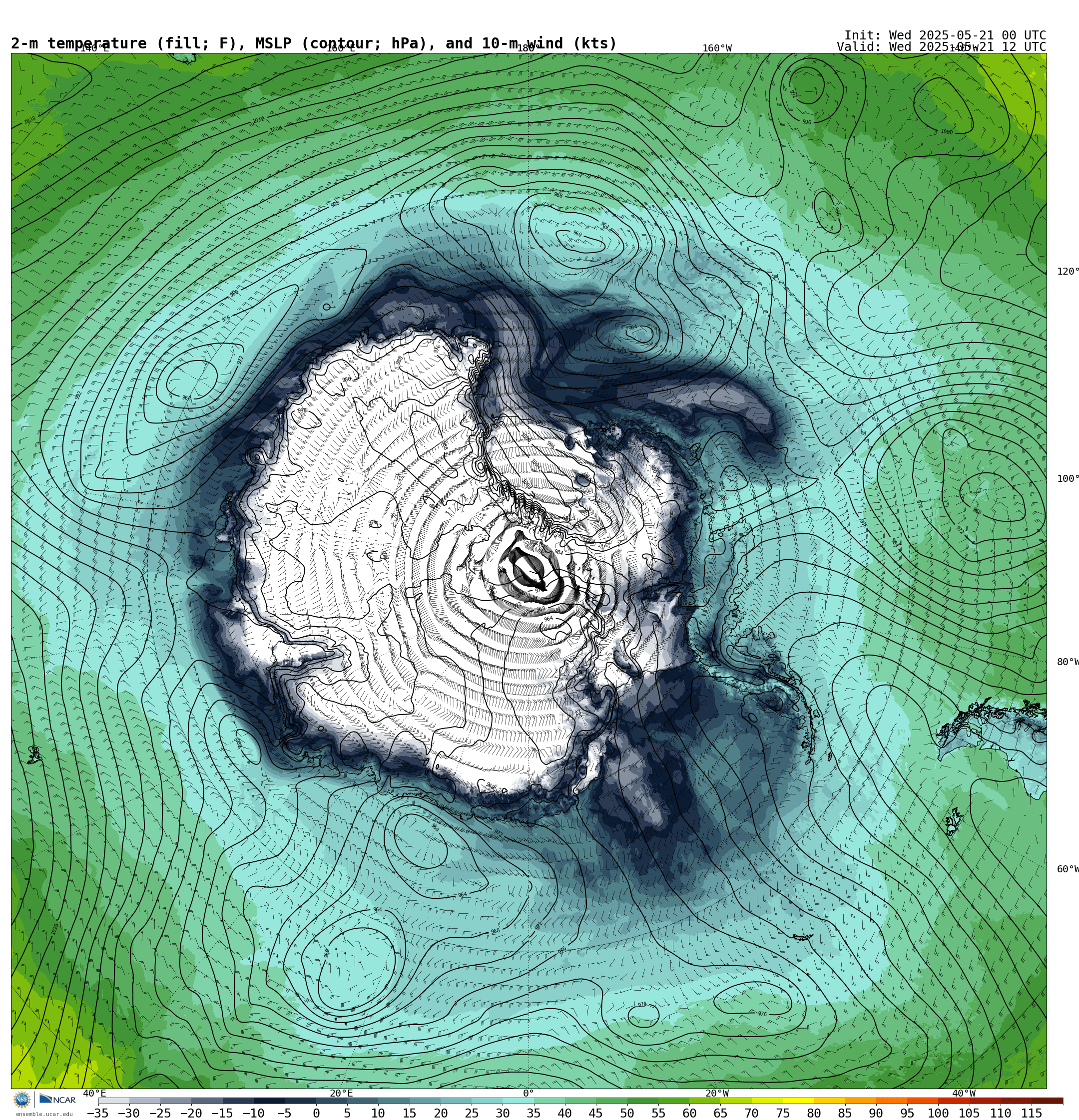This screenshot has height=1120, width=1079.
Task: Click the 120° longitude label beside the map
Action: pyautogui.click(x=1068, y=272)
